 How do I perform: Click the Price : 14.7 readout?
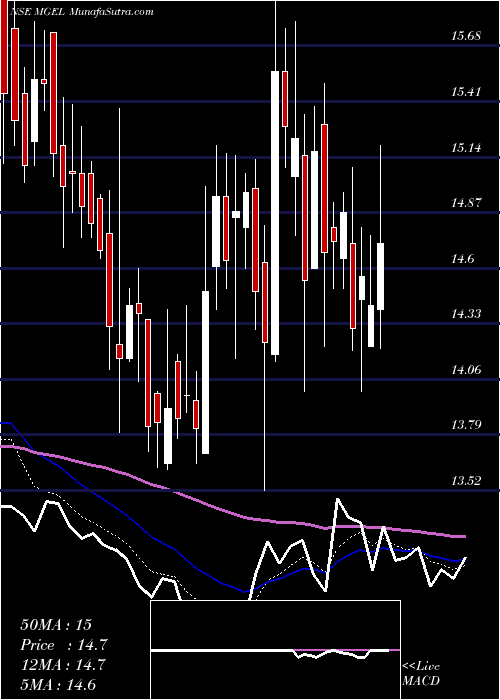[x=64, y=645]
